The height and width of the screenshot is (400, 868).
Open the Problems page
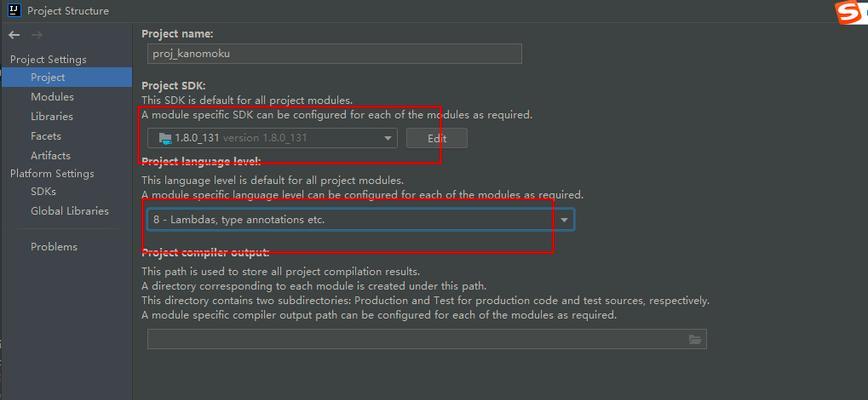click(54, 247)
